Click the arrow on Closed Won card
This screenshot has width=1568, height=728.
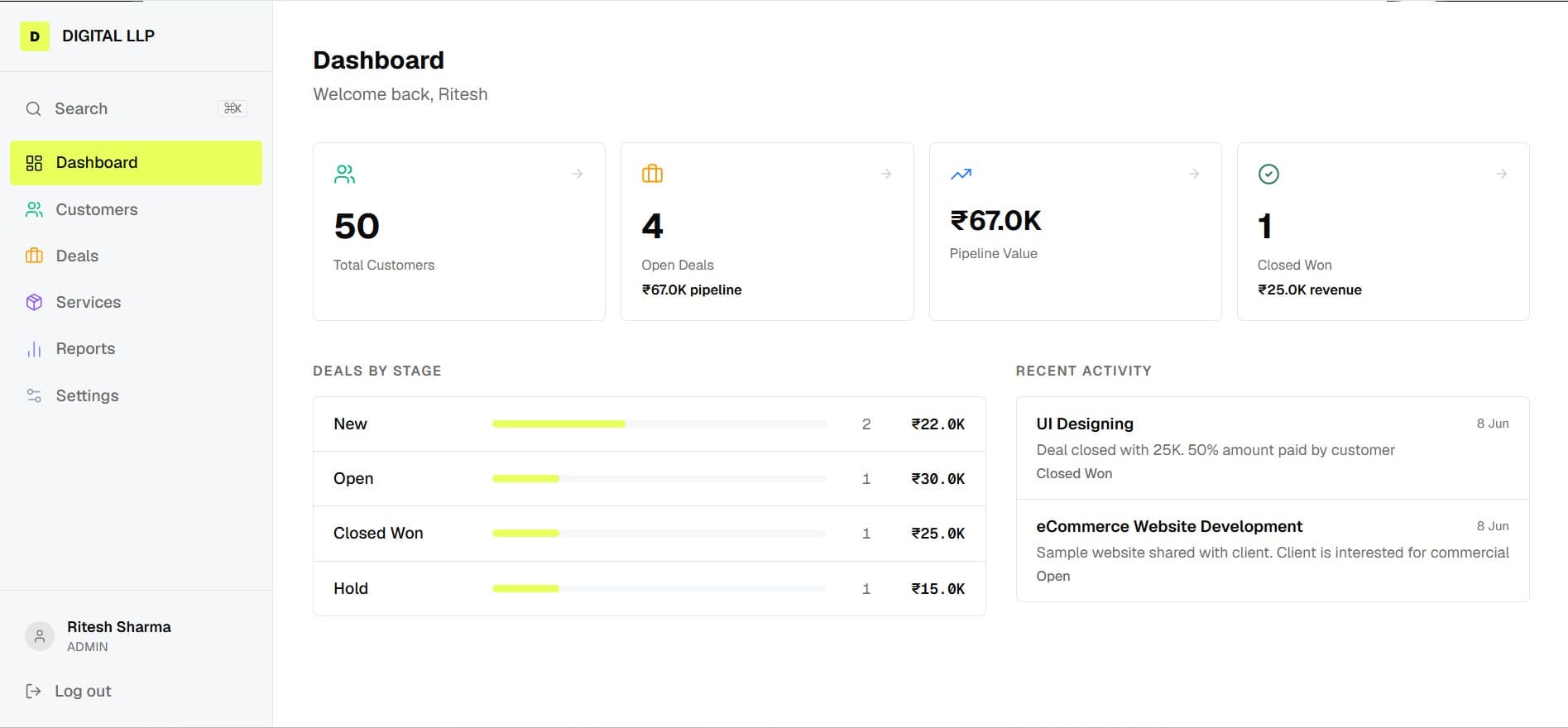[x=1502, y=174]
